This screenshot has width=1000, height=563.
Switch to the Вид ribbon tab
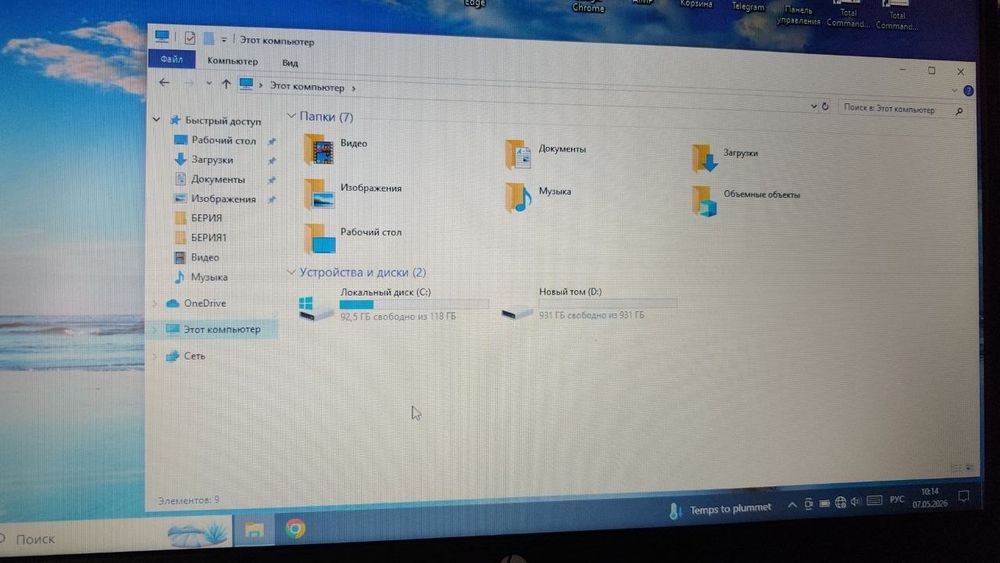[x=290, y=62]
